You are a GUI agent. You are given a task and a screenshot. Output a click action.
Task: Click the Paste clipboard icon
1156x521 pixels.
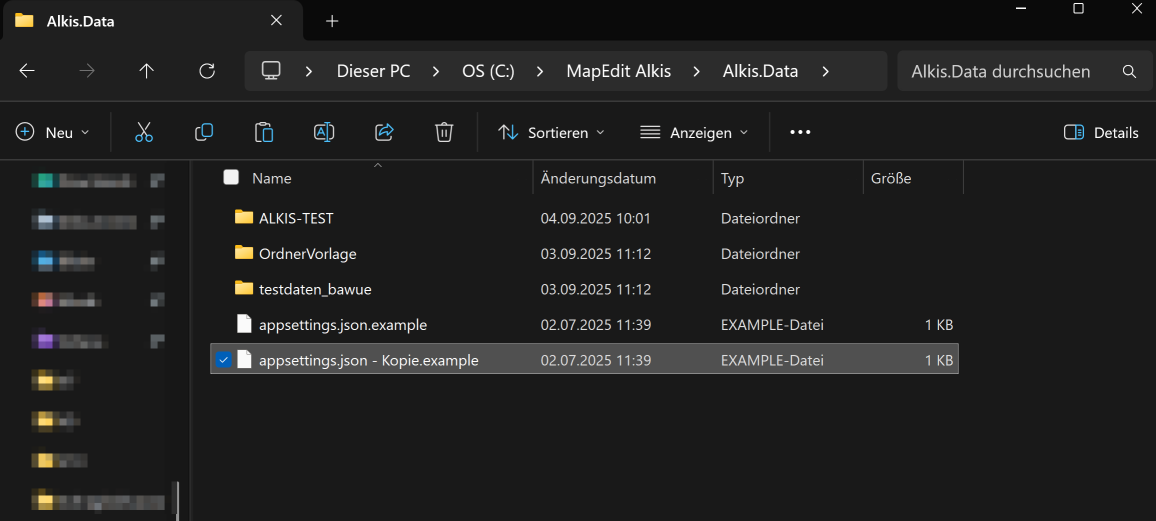(264, 132)
